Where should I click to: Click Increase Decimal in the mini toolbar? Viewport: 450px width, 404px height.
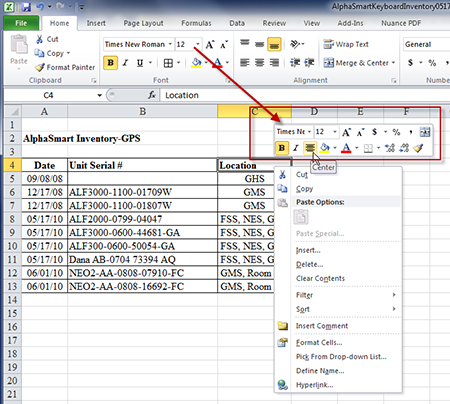(x=390, y=148)
